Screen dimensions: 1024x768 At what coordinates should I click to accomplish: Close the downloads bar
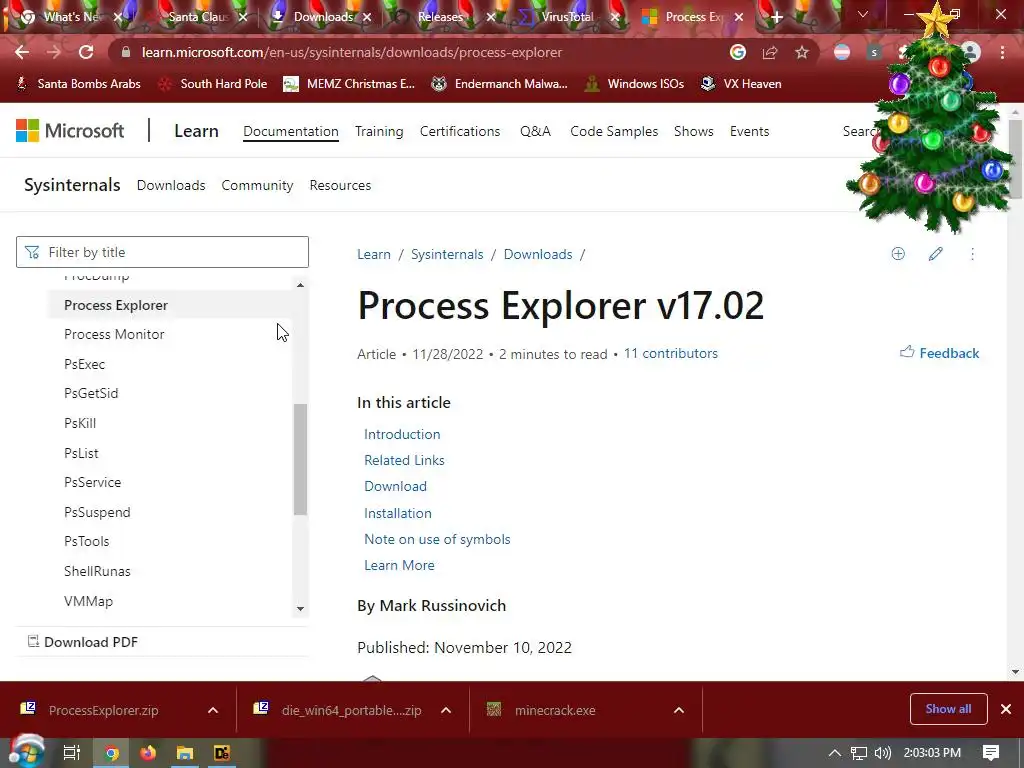click(1006, 709)
